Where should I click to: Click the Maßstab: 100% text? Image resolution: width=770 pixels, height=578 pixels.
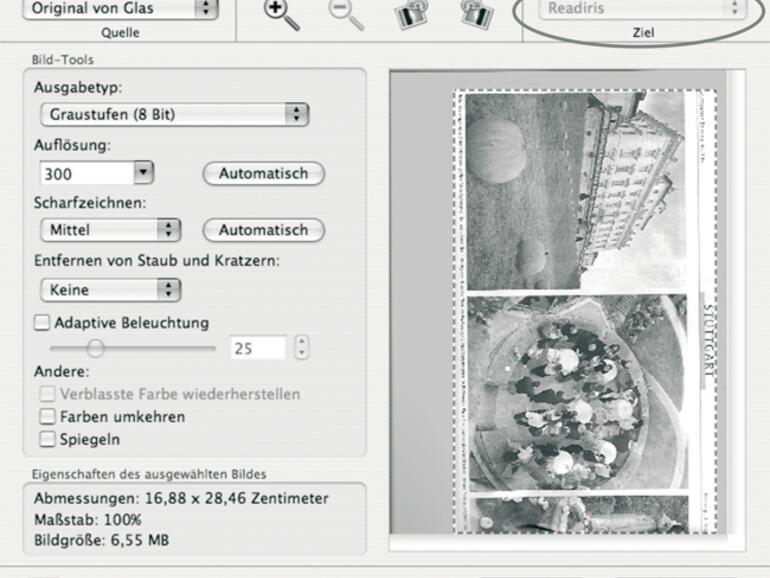(88, 520)
